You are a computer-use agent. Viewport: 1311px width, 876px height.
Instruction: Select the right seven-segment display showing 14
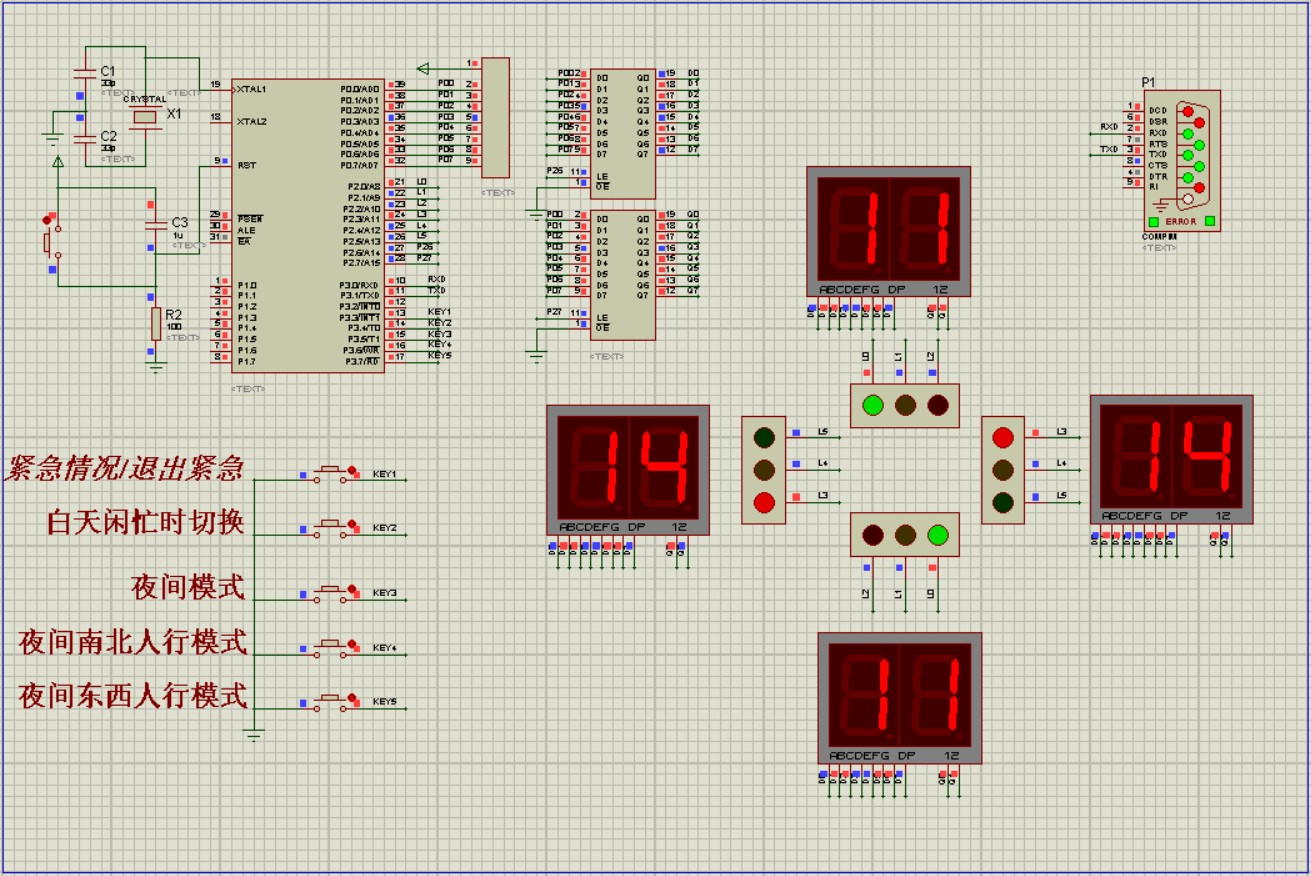tap(1172, 458)
